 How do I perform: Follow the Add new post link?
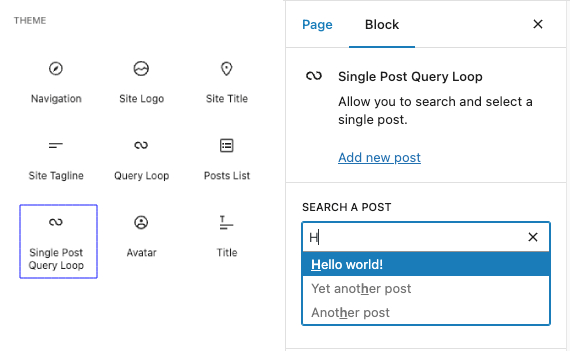coord(379,157)
